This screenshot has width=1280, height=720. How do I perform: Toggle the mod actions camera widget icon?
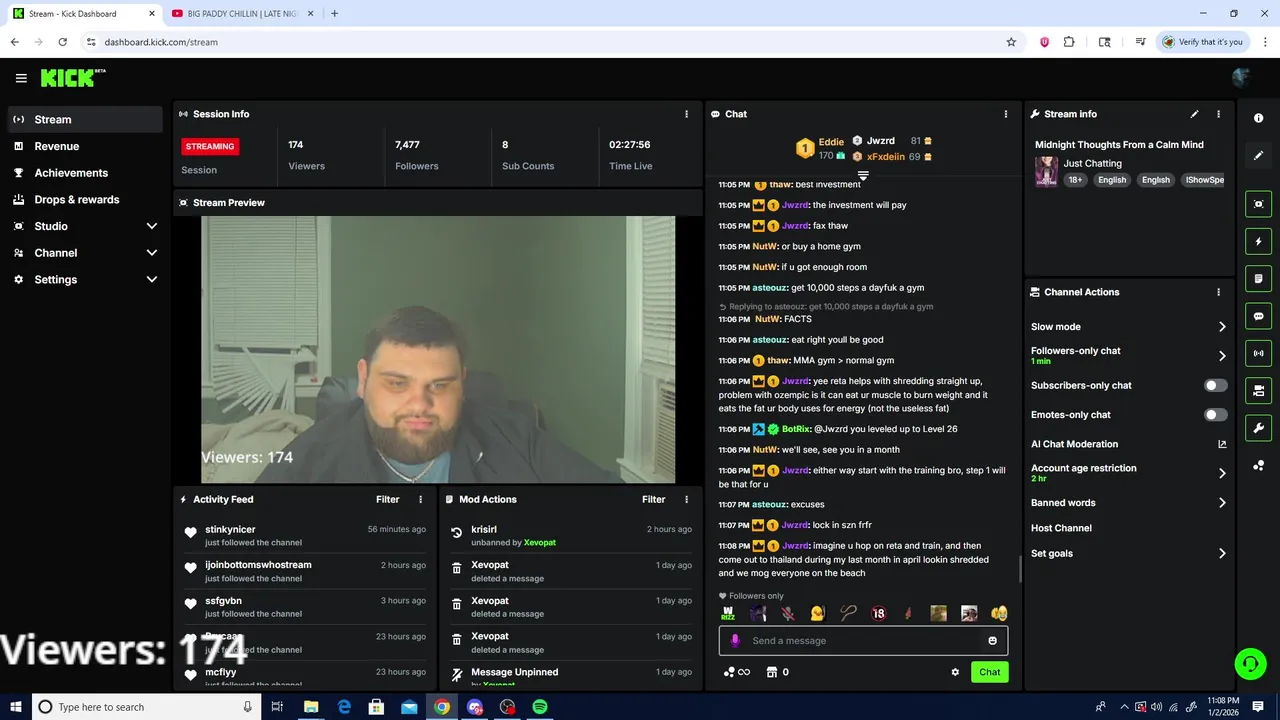point(1258,390)
